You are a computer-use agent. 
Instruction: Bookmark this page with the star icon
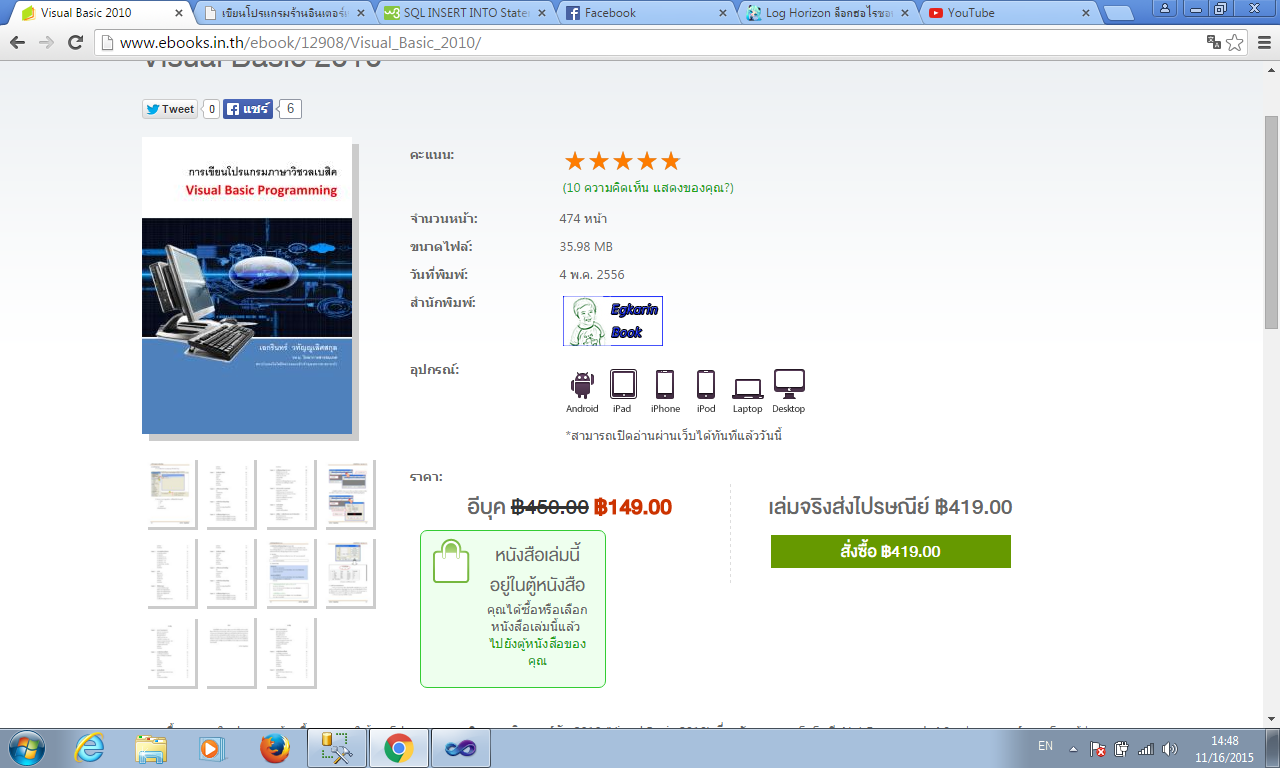tap(1235, 42)
